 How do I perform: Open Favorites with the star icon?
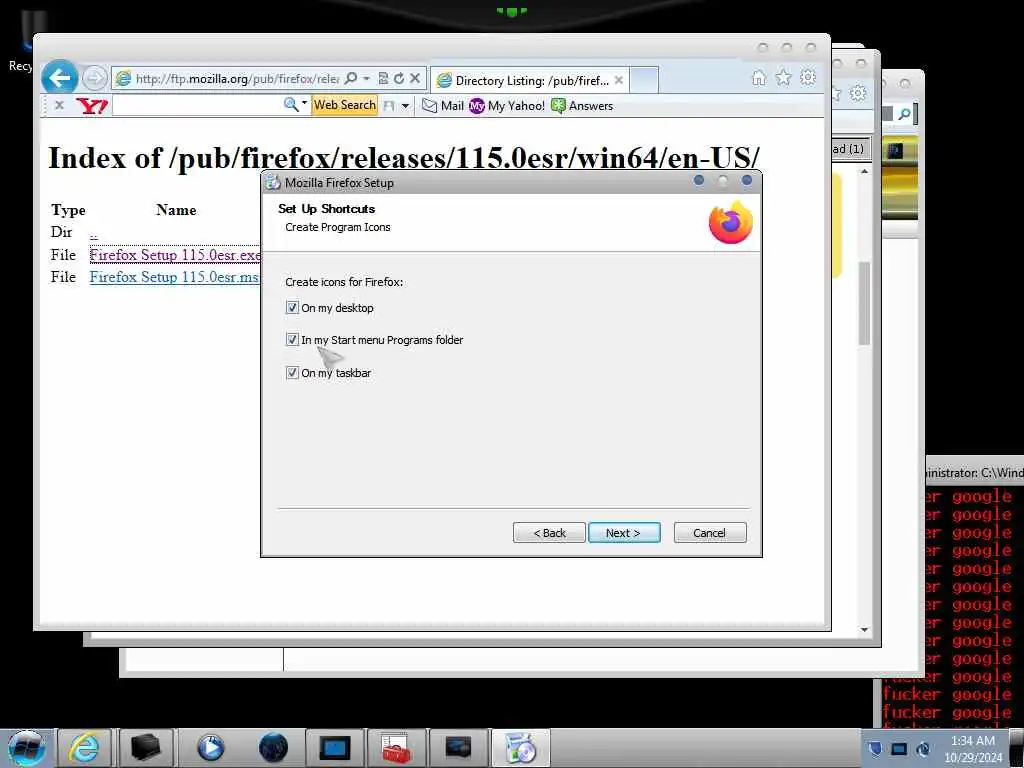[783, 78]
